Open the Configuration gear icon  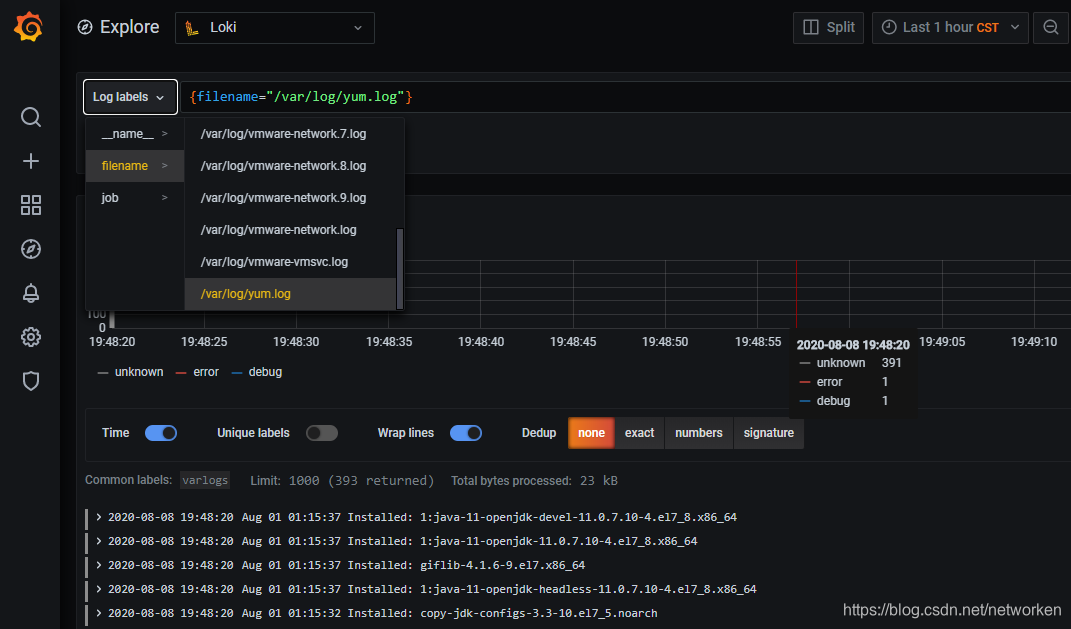click(x=31, y=337)
